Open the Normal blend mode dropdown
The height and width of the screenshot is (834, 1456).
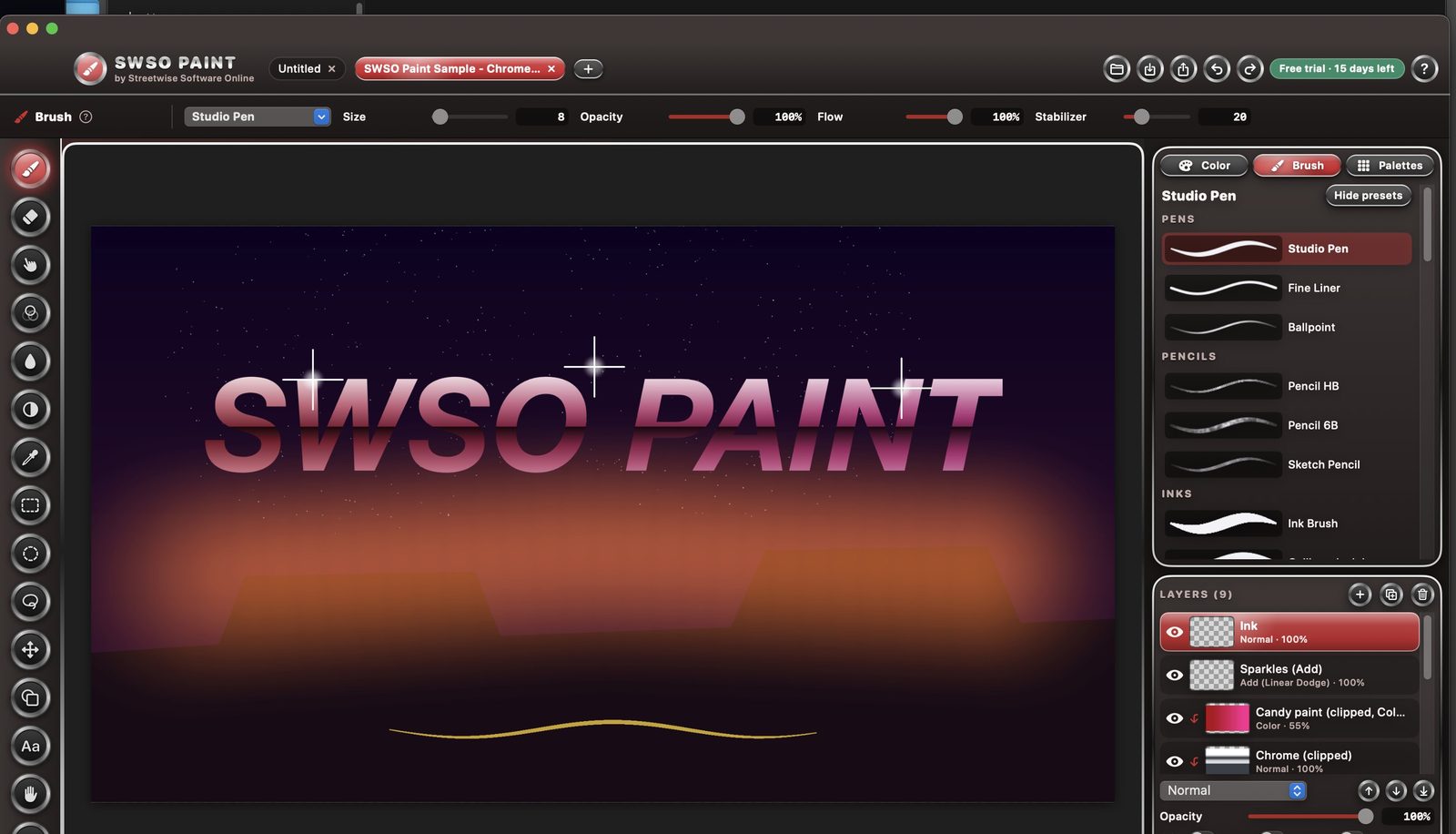pyautogui.click(x=1233, y=790)
